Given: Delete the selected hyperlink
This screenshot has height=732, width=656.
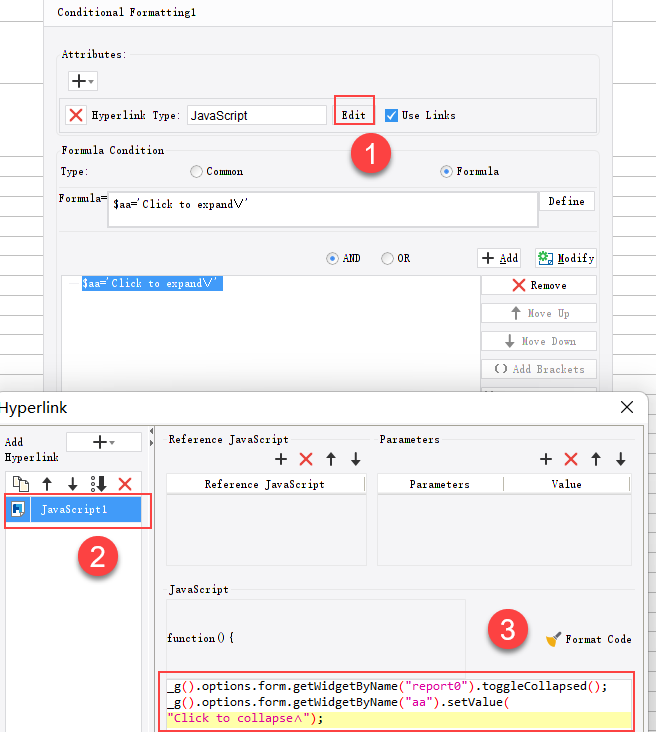Looking at the screenshot, I should pos(125,484).
